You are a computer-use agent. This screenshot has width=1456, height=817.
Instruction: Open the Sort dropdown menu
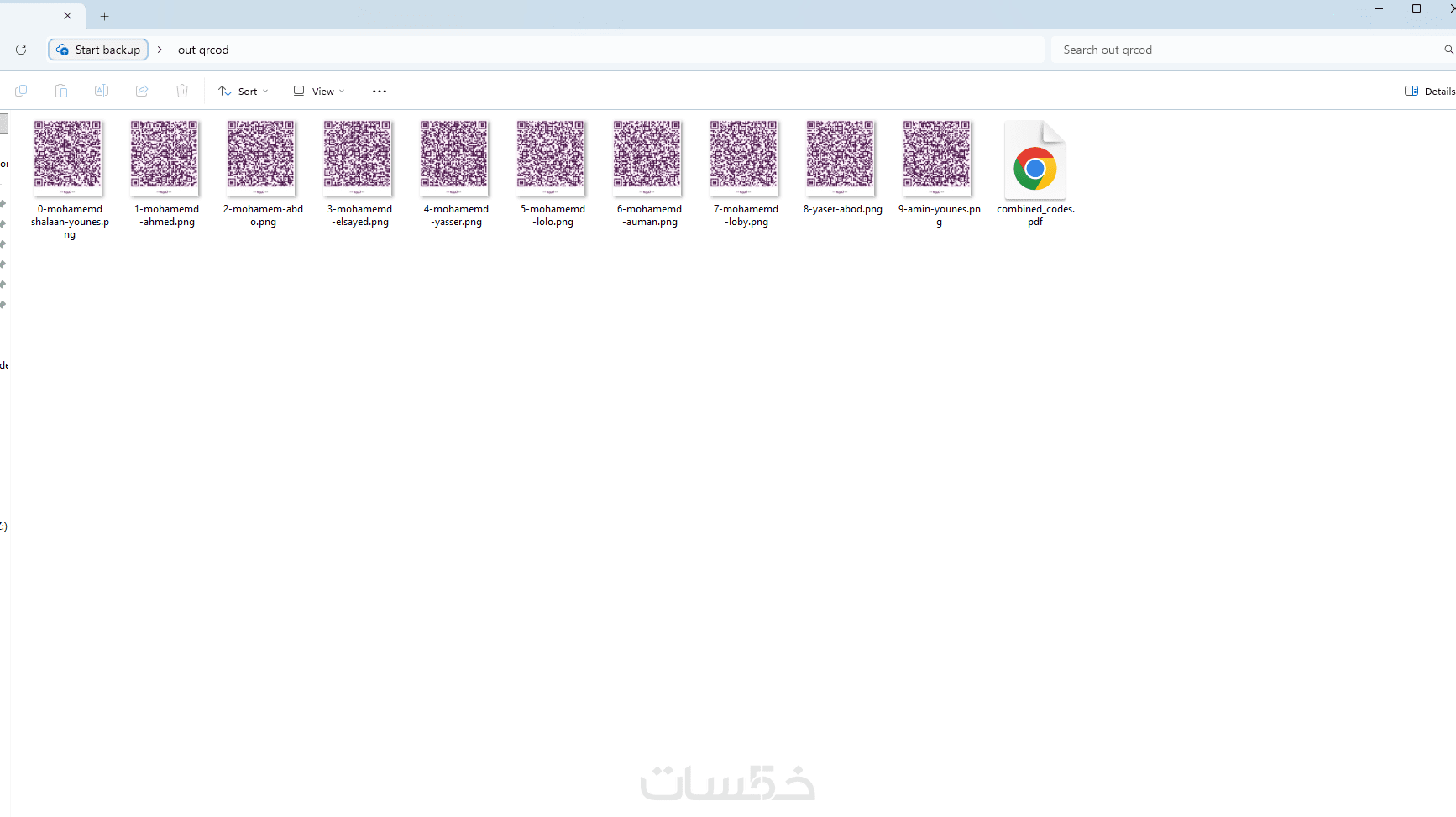(x=244, y=92)
